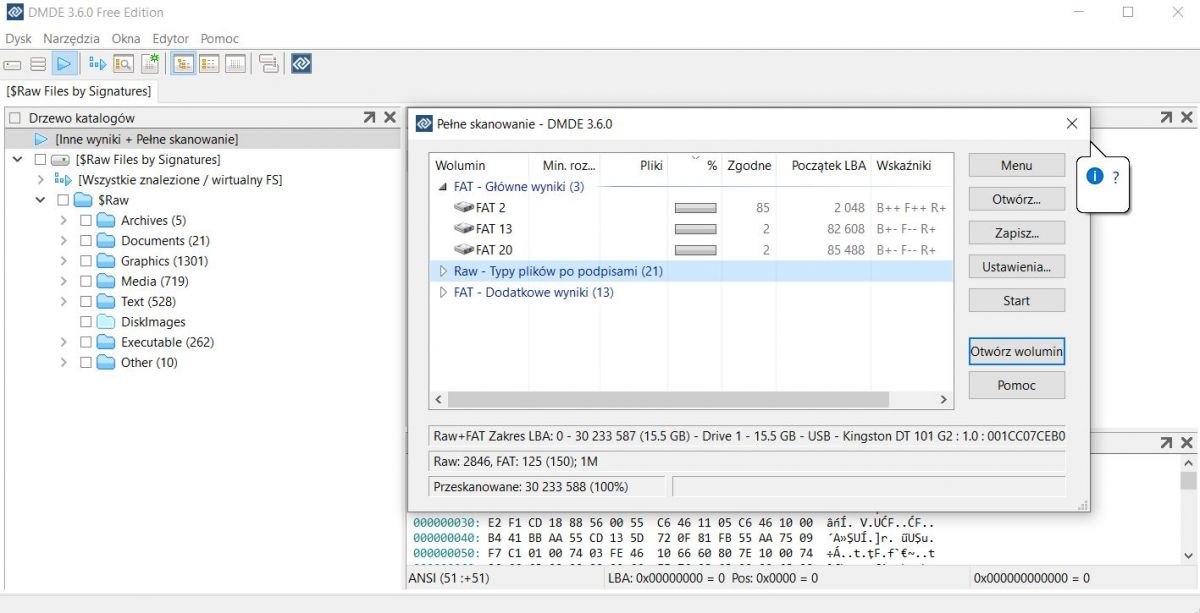
Task: Open the Narzędzia menu
Action: pos(71,39)
